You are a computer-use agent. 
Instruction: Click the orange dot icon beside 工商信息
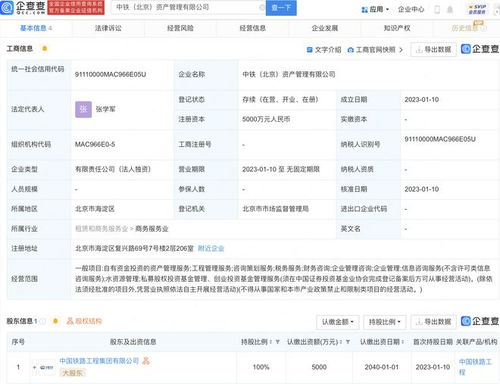pyautogui.click(x=44, y=49)
